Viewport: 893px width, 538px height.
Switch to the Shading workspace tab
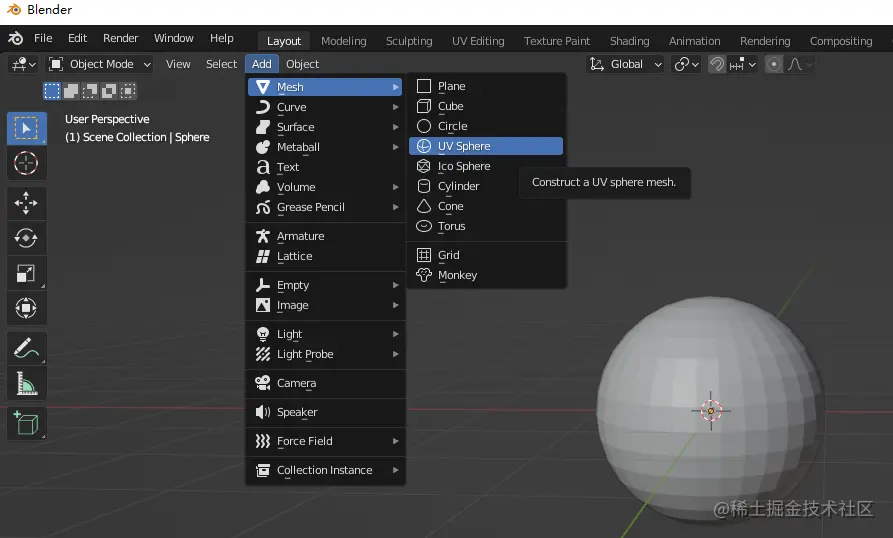coord(629,41)
